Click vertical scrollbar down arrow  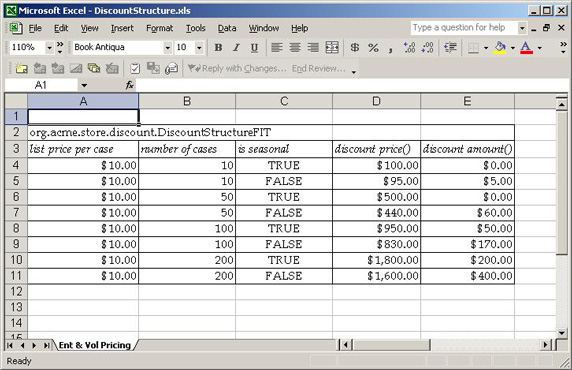pyautogui.click(x=562, y=332)
